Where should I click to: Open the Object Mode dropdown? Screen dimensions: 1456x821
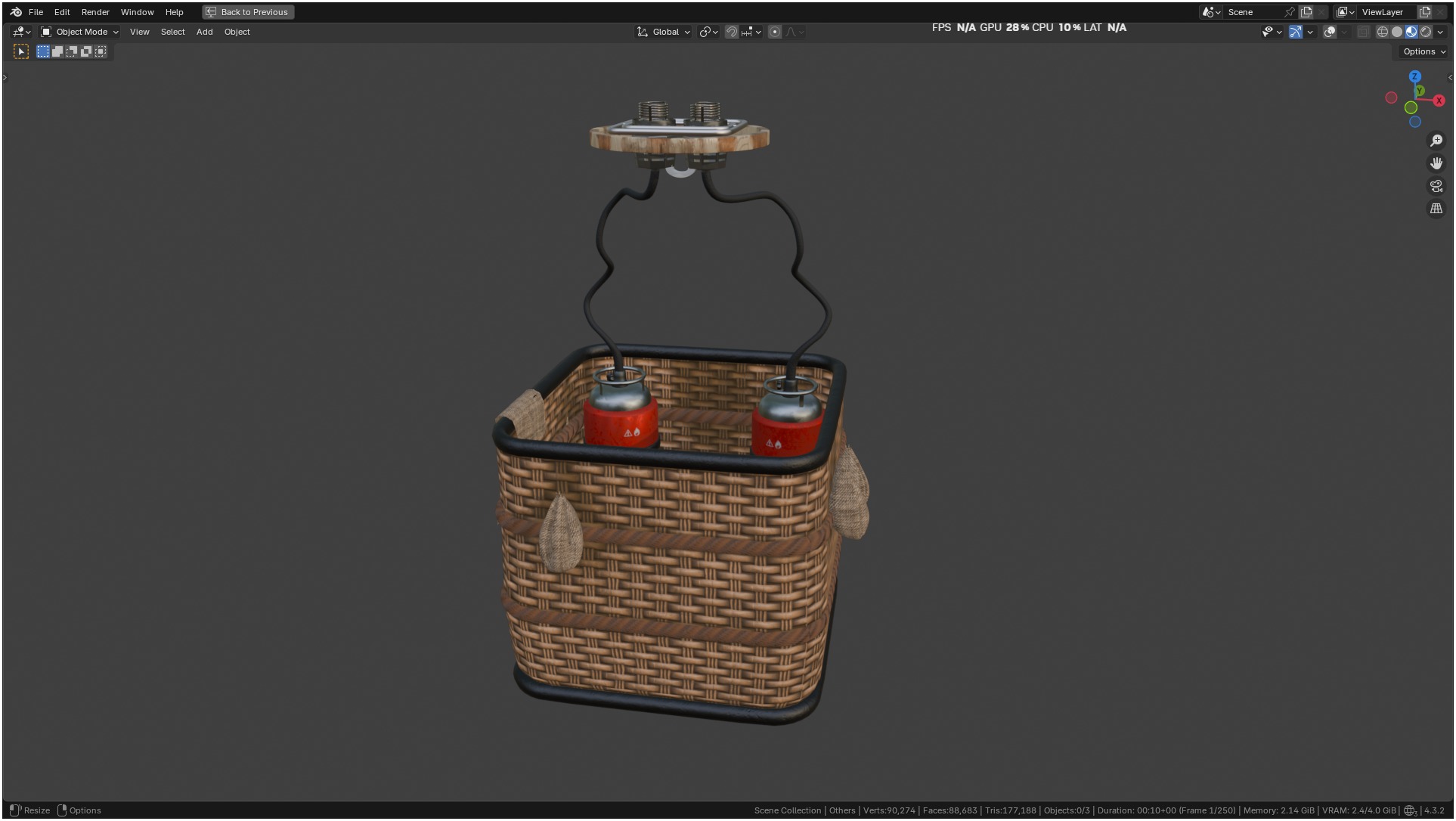coord(79,32)
